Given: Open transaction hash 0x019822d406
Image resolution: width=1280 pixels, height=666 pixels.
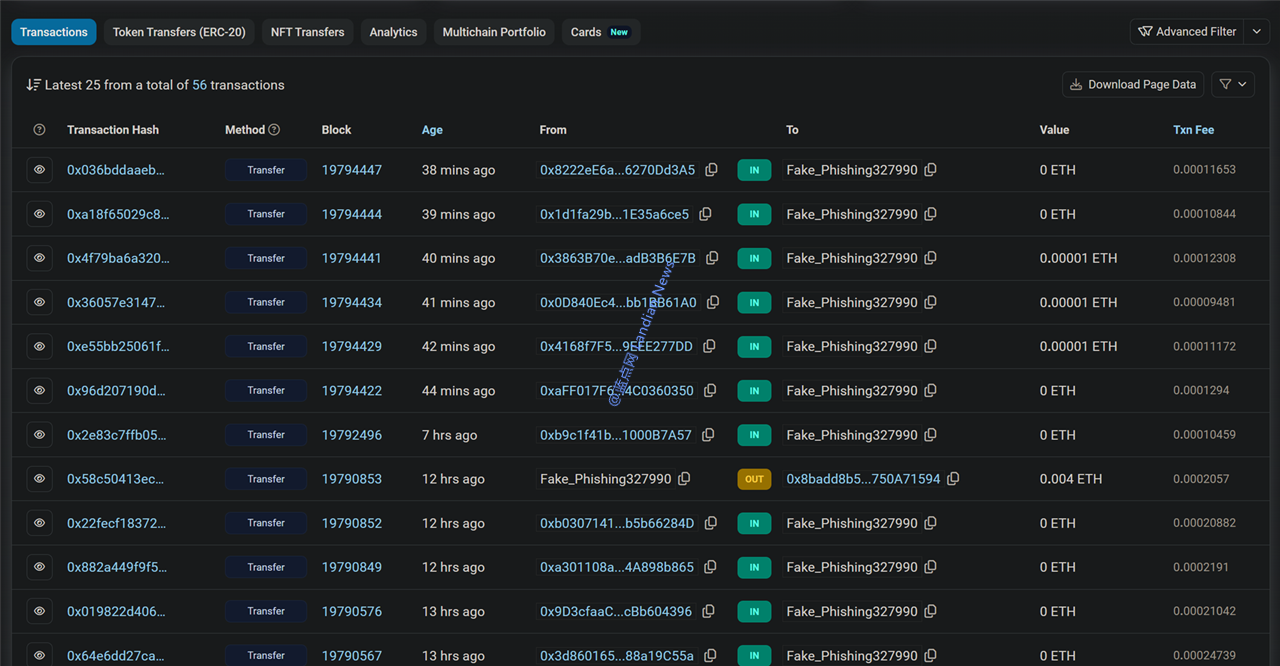Looking at the screenshot, I should pos(116,611).
